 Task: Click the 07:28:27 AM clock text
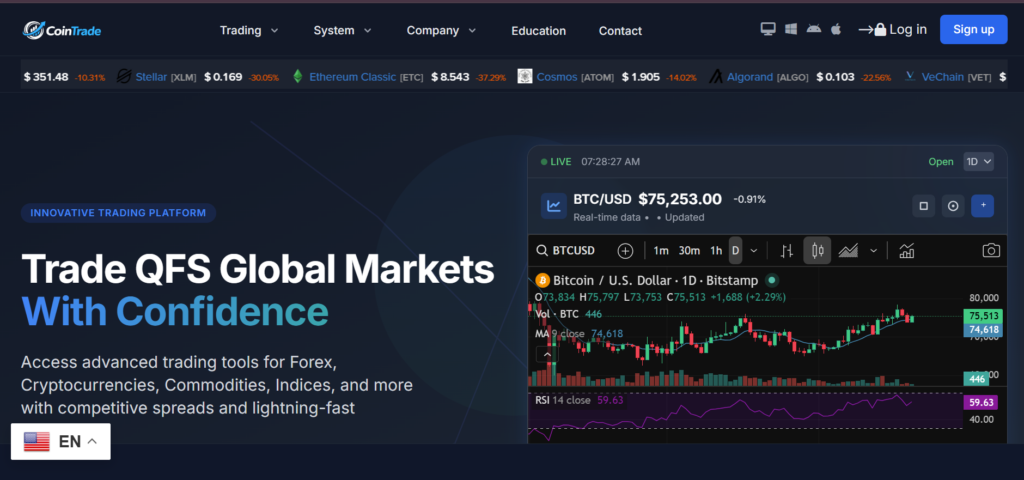[611, 161]
